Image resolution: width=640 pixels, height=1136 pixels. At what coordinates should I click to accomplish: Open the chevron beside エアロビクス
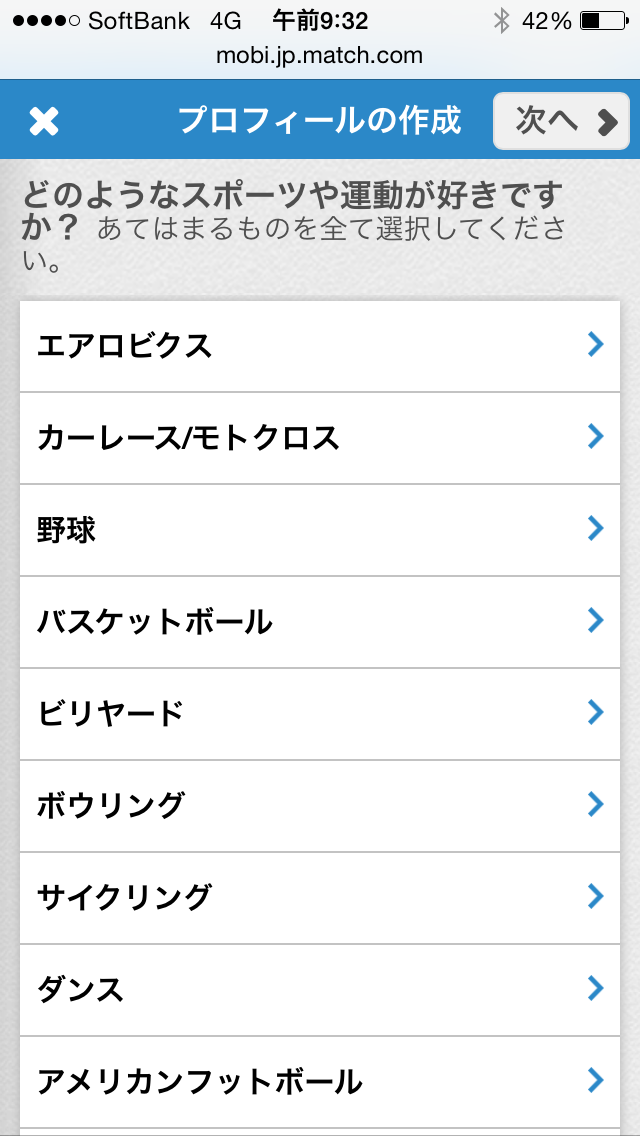point(596,345)
